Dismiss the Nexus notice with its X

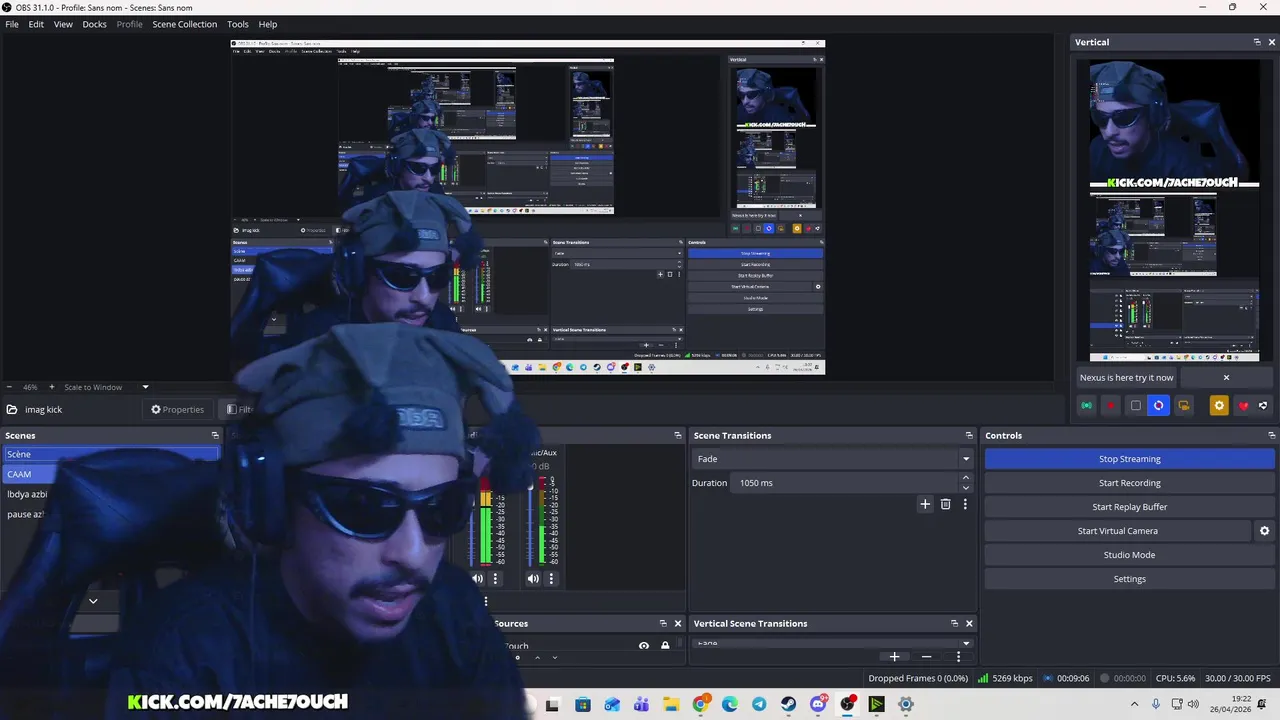[x=1226, y=377]
